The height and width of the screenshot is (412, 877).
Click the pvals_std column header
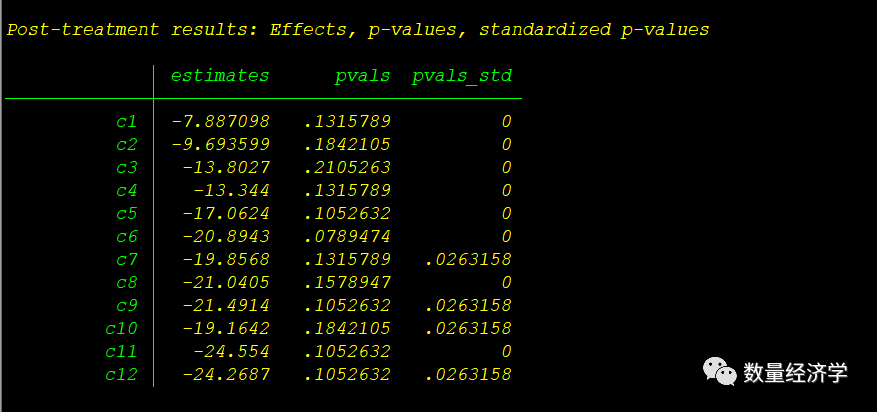pyautogui.click(x=461, y=76)
